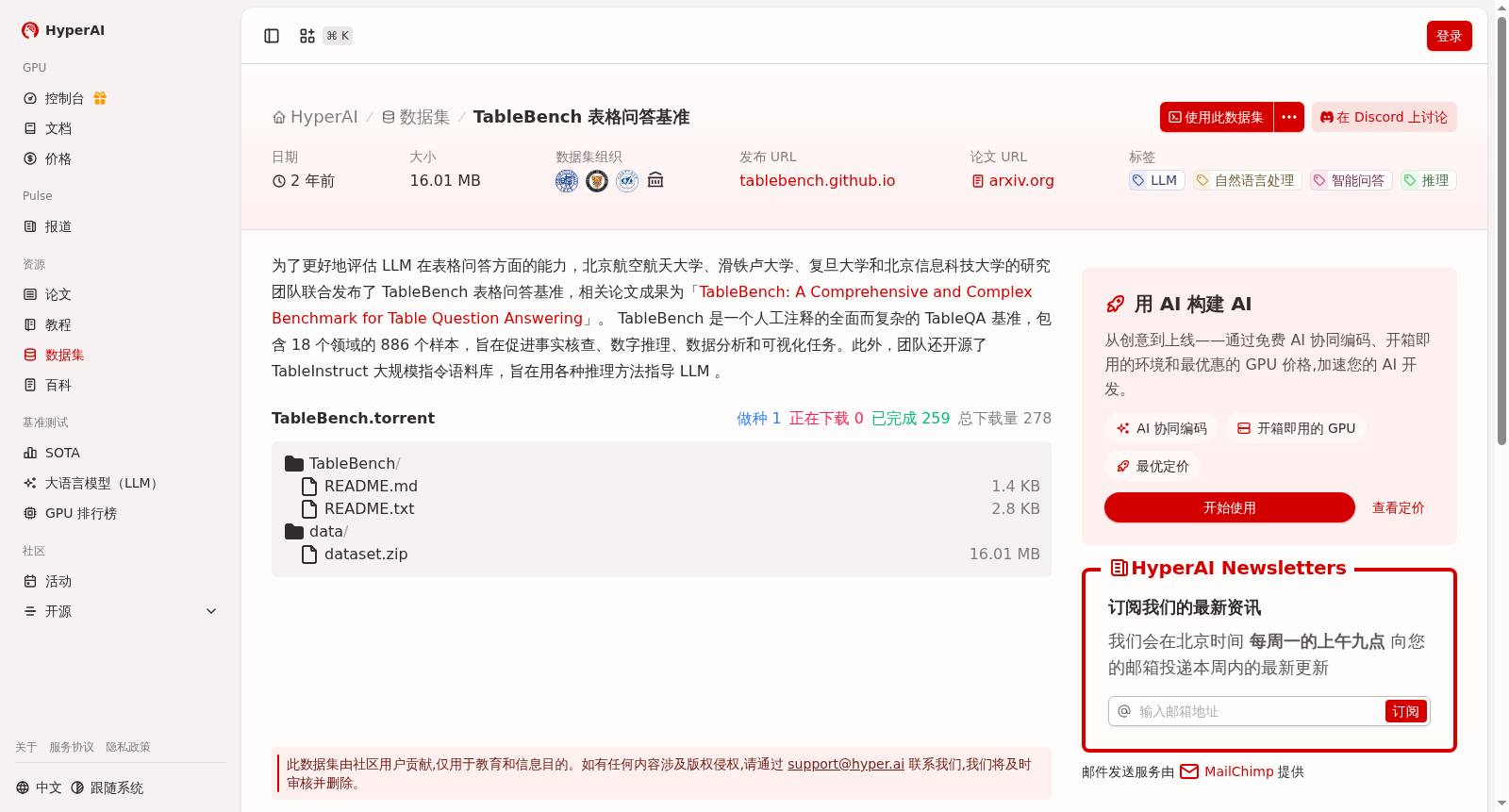Click the LLM tag
Viewport: 1509px width, 812px height.
click(1157, 180)
